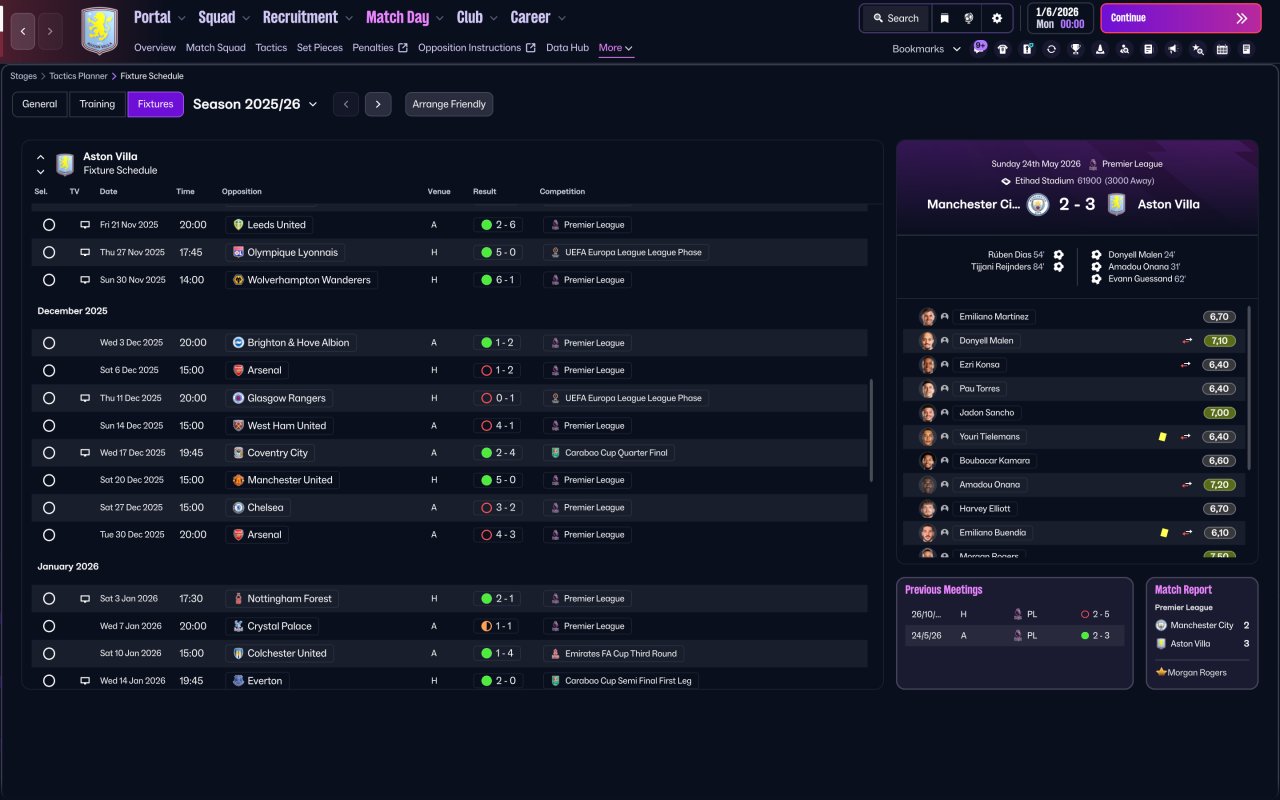The height and width of the screenshot is (800, 1280).
Task: Click the Arrange Friendly button
Action: click(x=449, y=104)
